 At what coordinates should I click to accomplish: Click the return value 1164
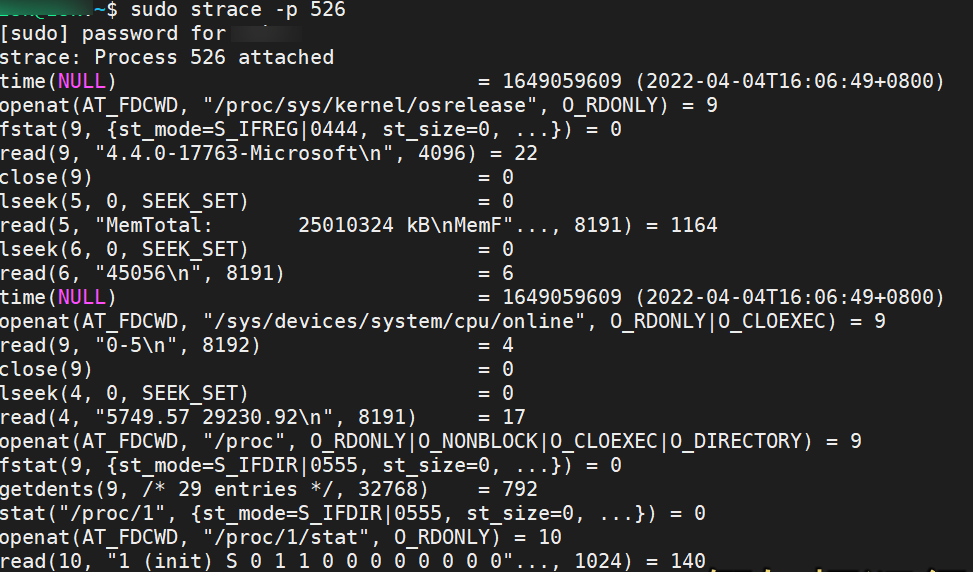pos(694,225)
